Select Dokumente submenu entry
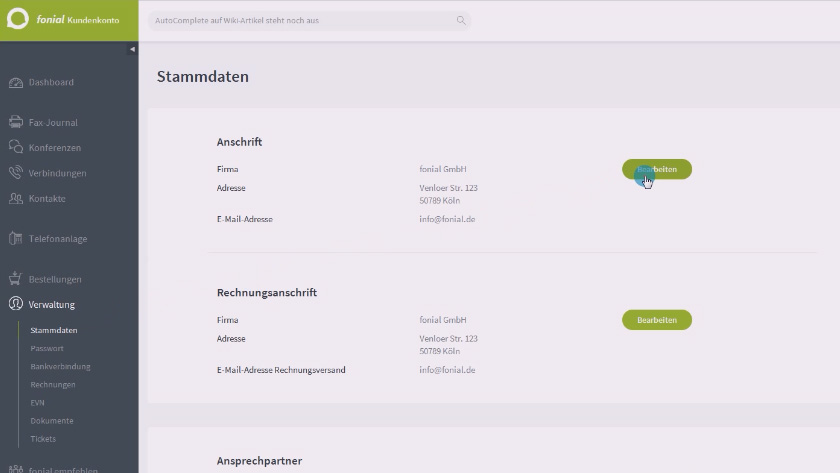840x473 pixels. [x=51, y=421]
